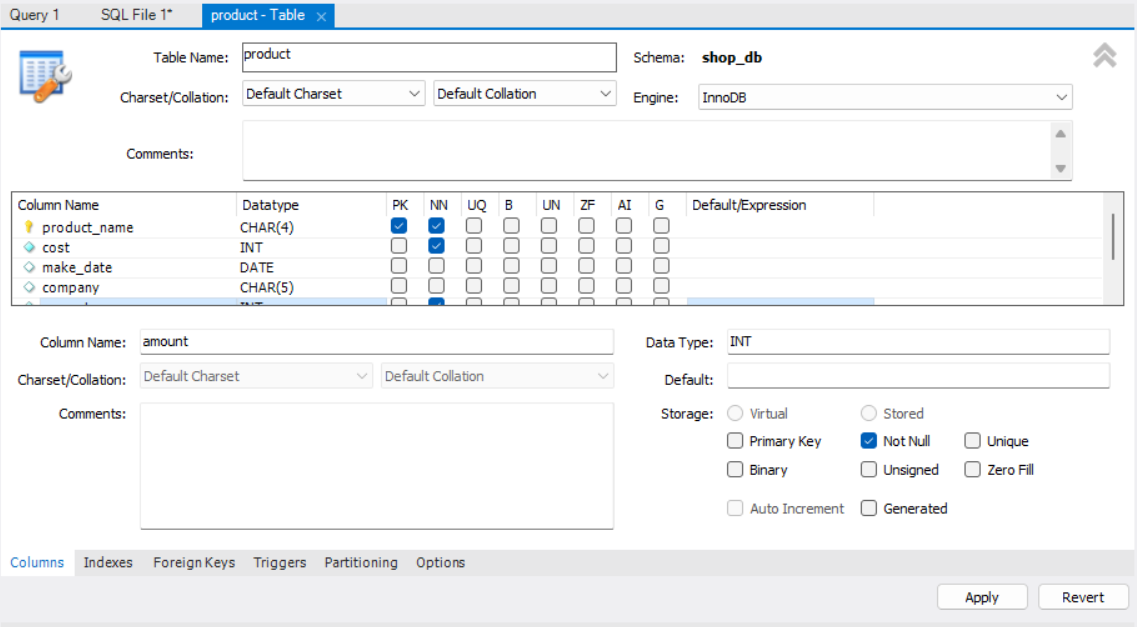Screen dimensions: 1137x627
Task: Open the Engine InnoDB dropdown
Action: point(885,97)
